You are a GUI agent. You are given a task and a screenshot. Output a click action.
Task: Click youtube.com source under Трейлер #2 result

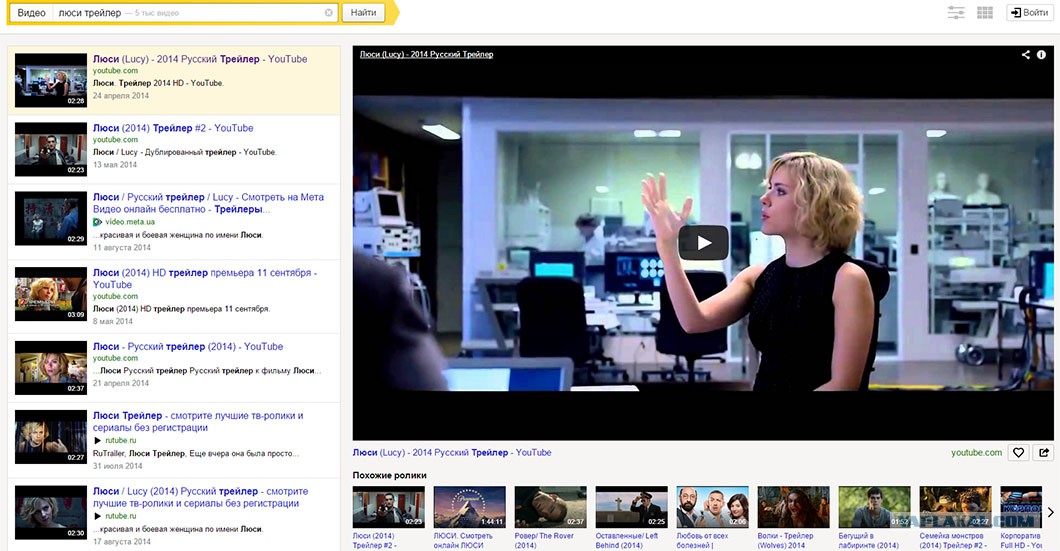click(x=115, y=140)
